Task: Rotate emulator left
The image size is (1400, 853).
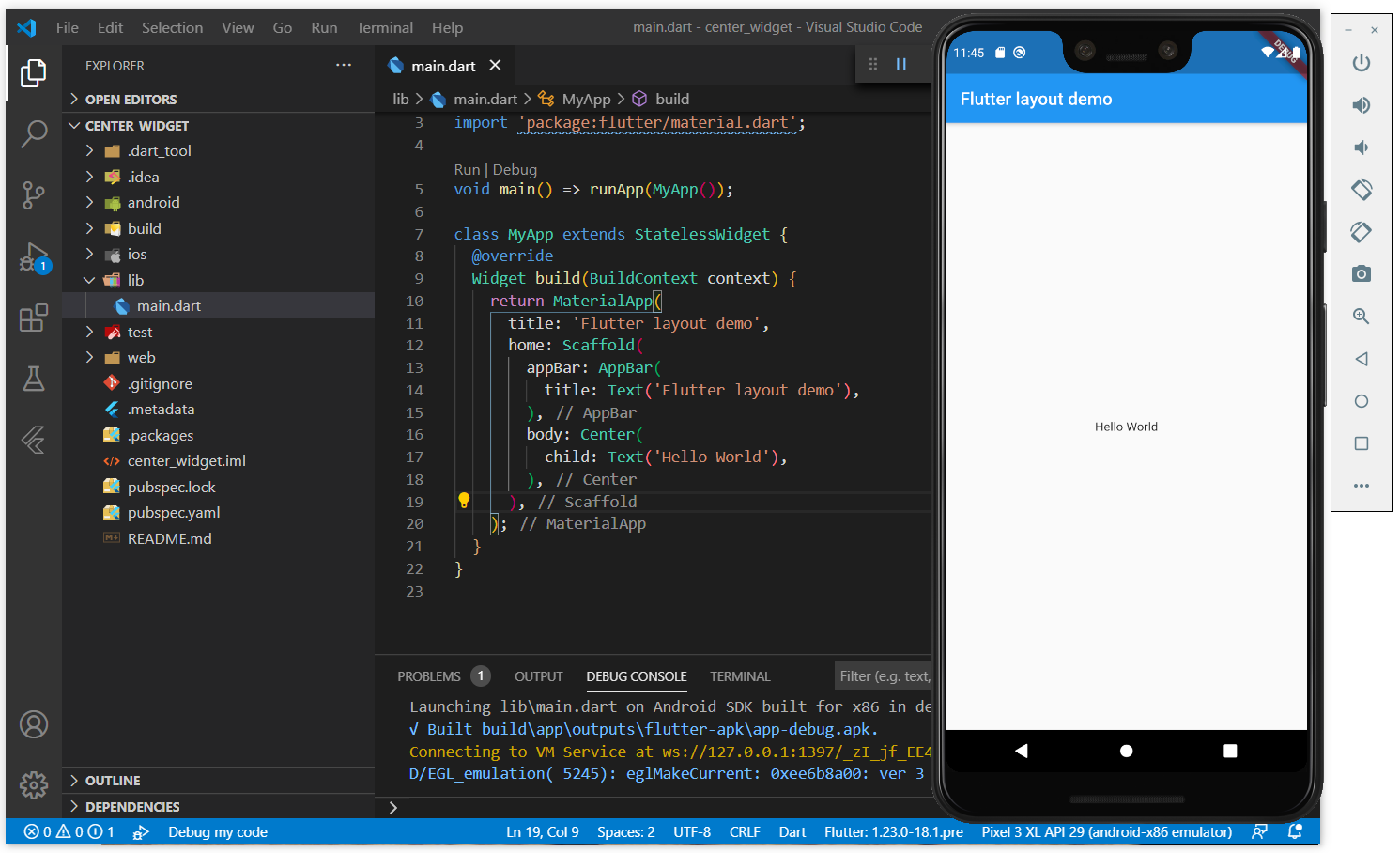Action: tap(1362, 190)
